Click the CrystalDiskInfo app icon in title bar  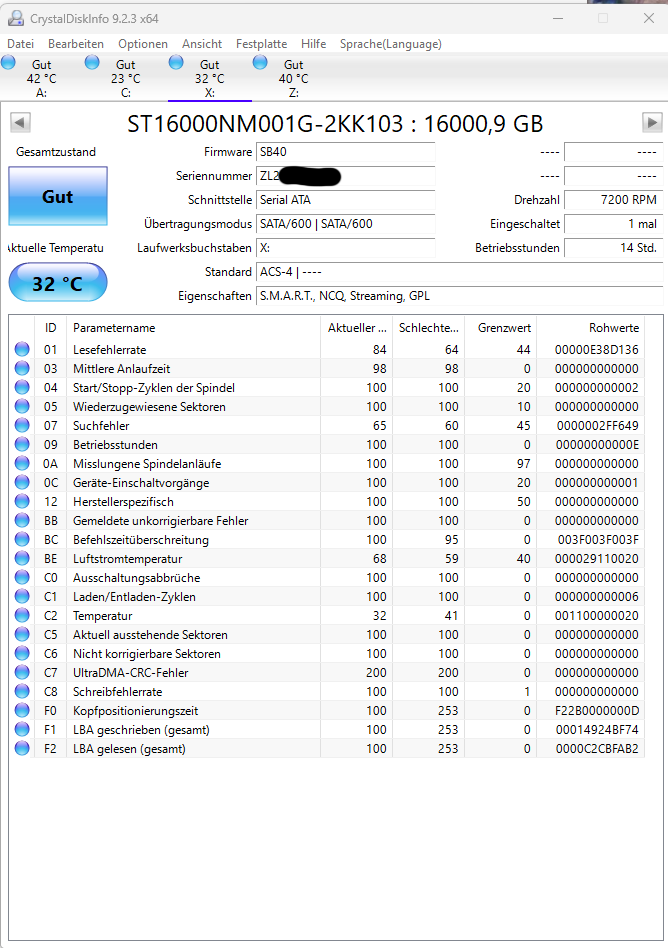[16, 19]
